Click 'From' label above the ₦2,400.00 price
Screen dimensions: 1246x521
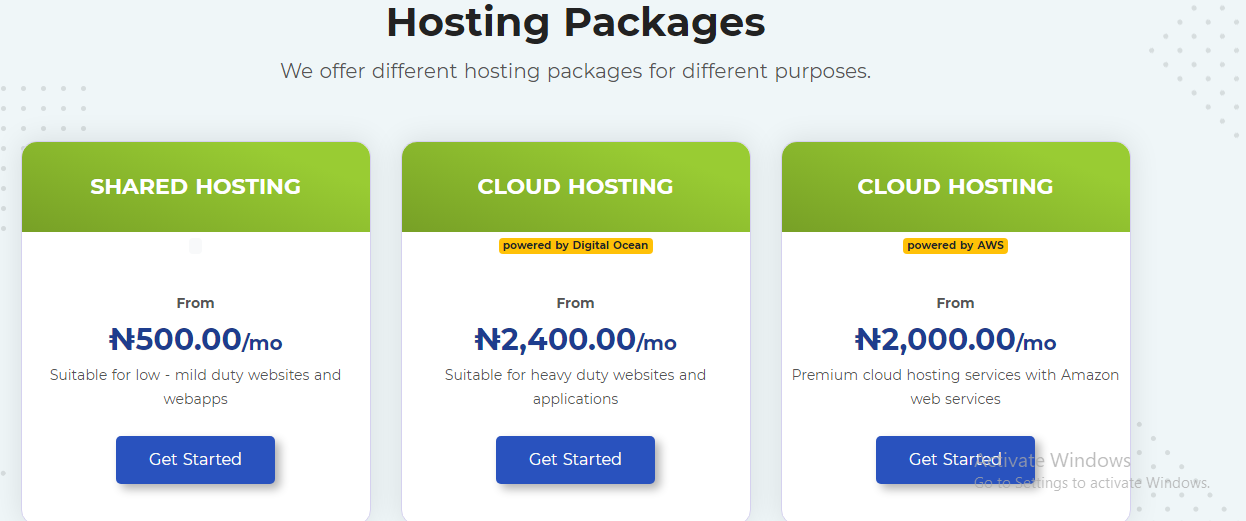575,303
